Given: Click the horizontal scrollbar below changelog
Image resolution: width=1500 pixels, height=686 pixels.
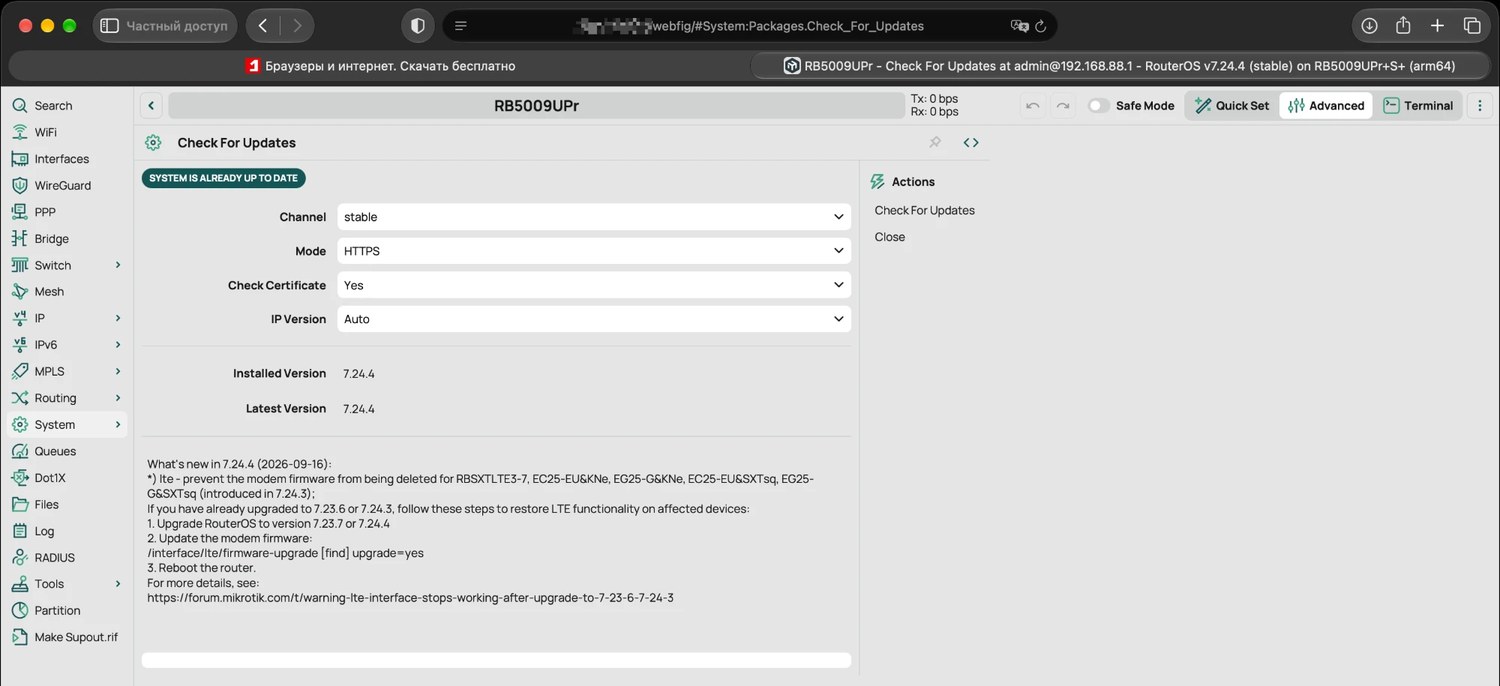Looking at the screenshot, I should tap(496, 660).
